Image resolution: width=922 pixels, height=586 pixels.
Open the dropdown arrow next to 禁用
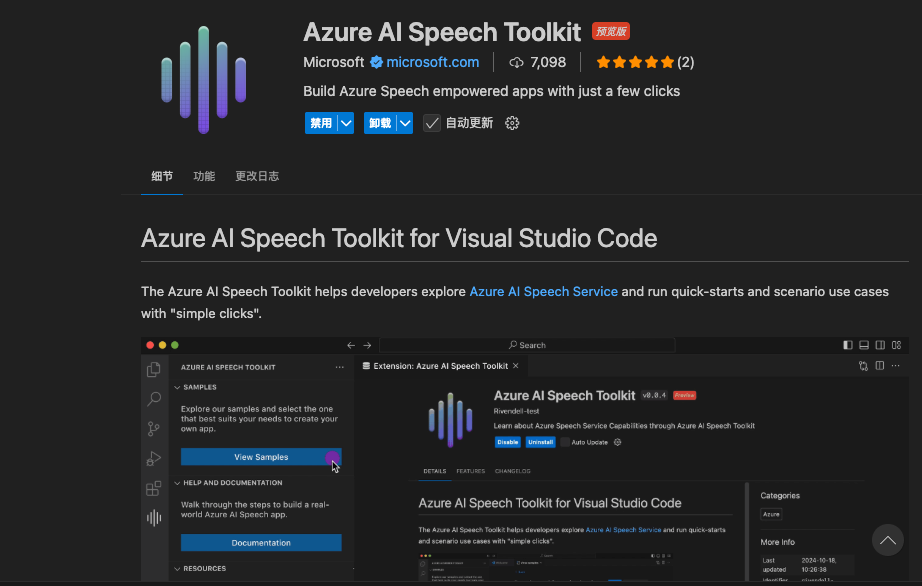[346, 123]
